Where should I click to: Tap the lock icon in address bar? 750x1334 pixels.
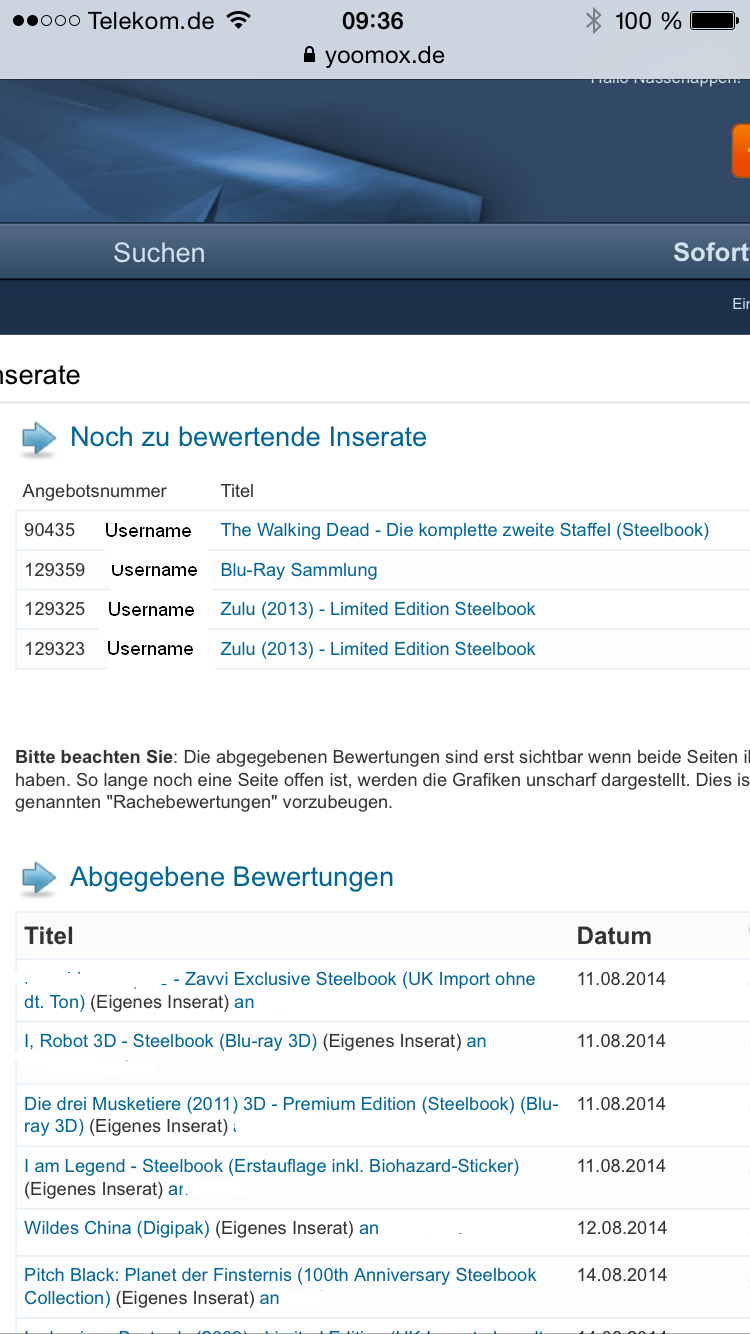[x=309, y=55]
